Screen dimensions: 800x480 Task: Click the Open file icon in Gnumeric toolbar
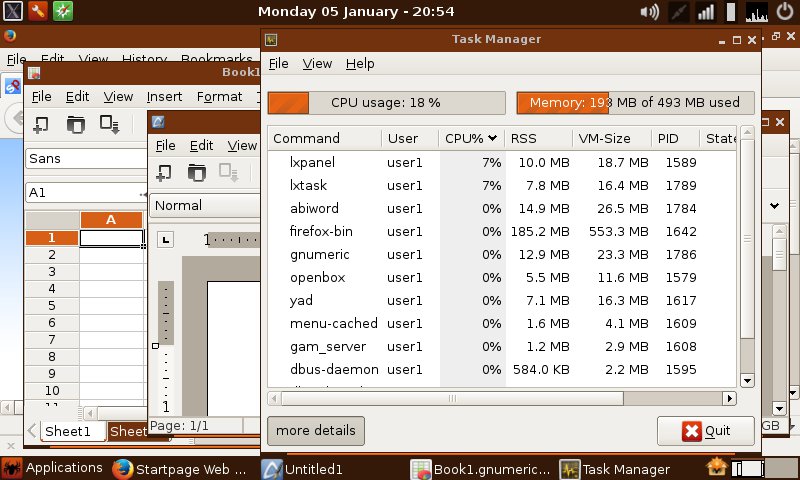click(x=76, y=125)
